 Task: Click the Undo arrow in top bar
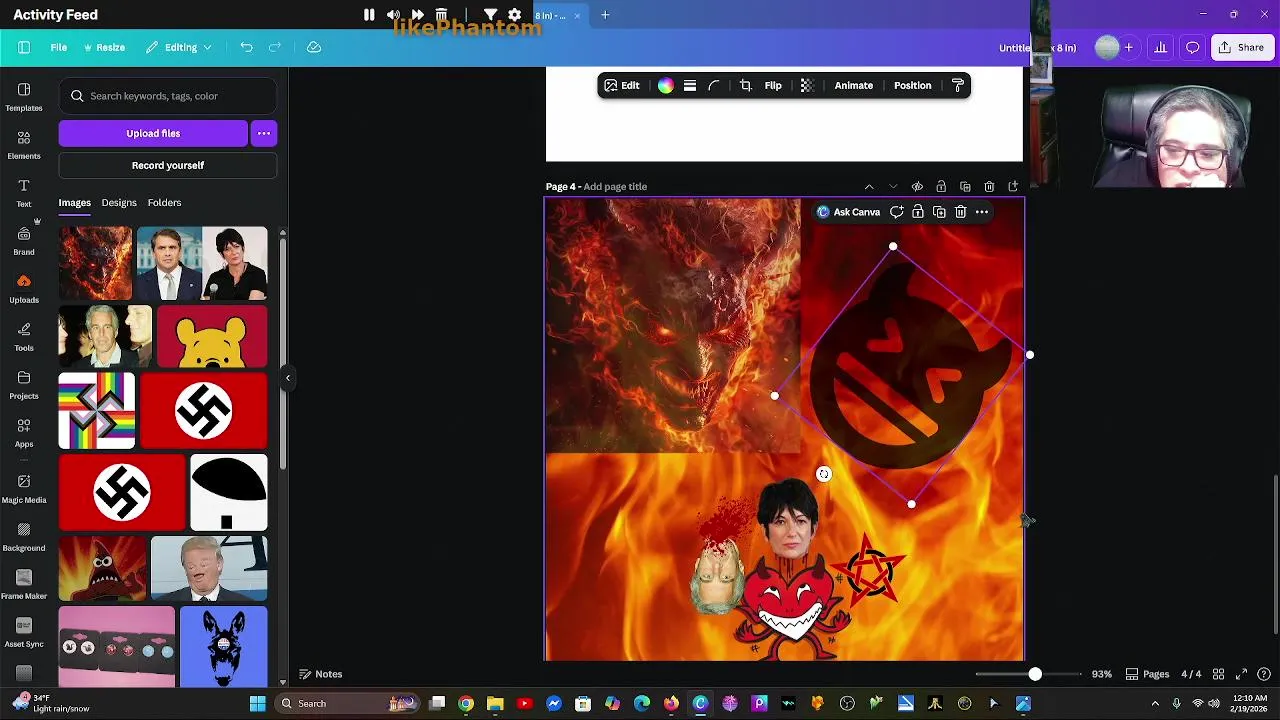(x=246, y=47)
